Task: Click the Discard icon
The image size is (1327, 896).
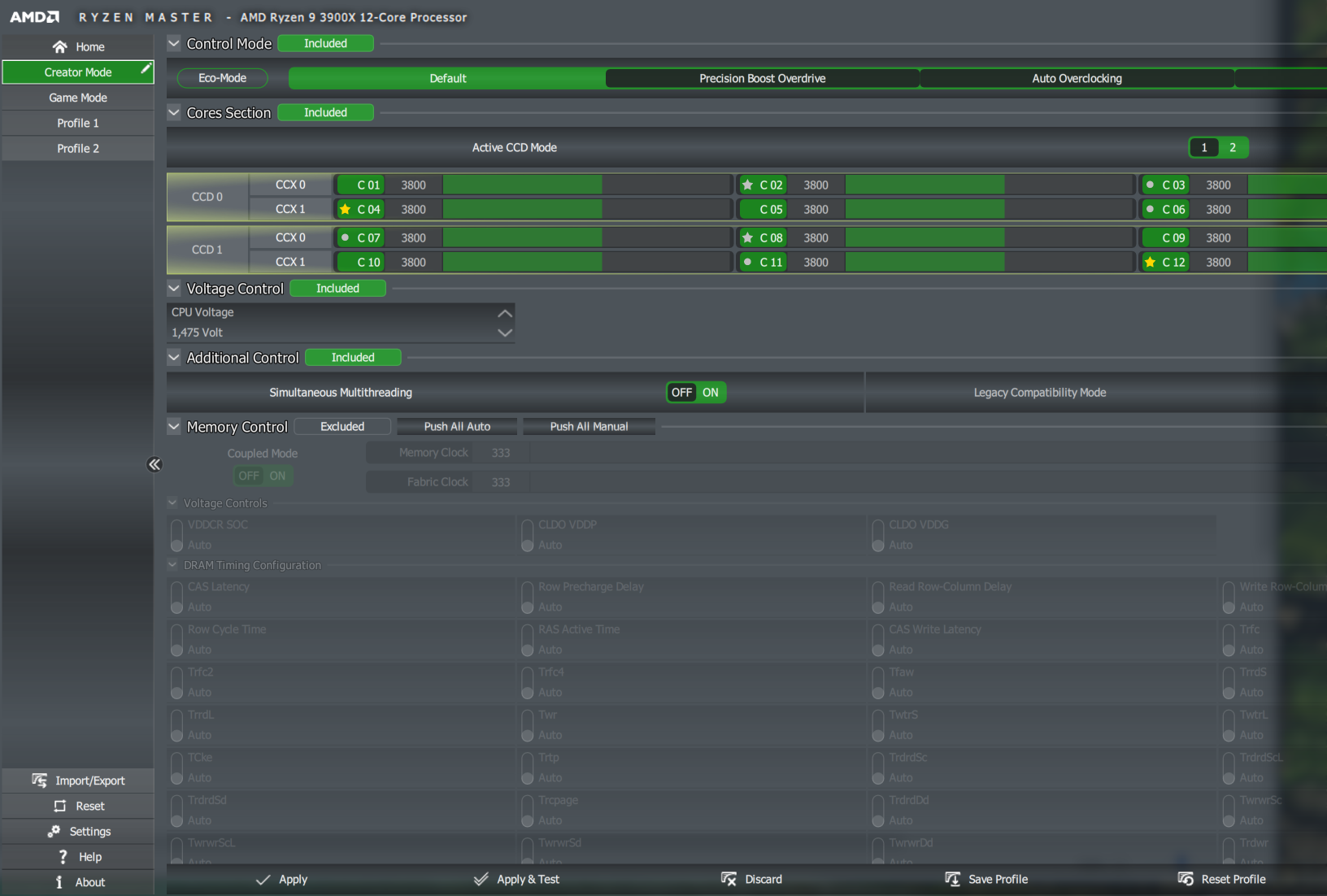Action: click(729, 879)
